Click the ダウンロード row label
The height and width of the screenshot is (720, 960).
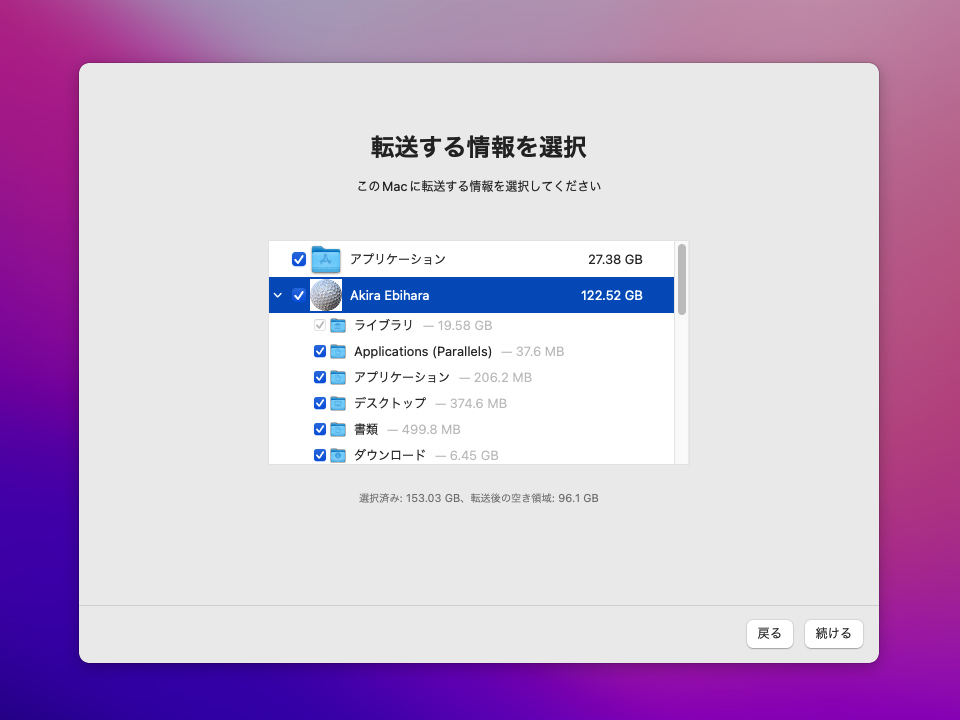click(x=389, y=456)
